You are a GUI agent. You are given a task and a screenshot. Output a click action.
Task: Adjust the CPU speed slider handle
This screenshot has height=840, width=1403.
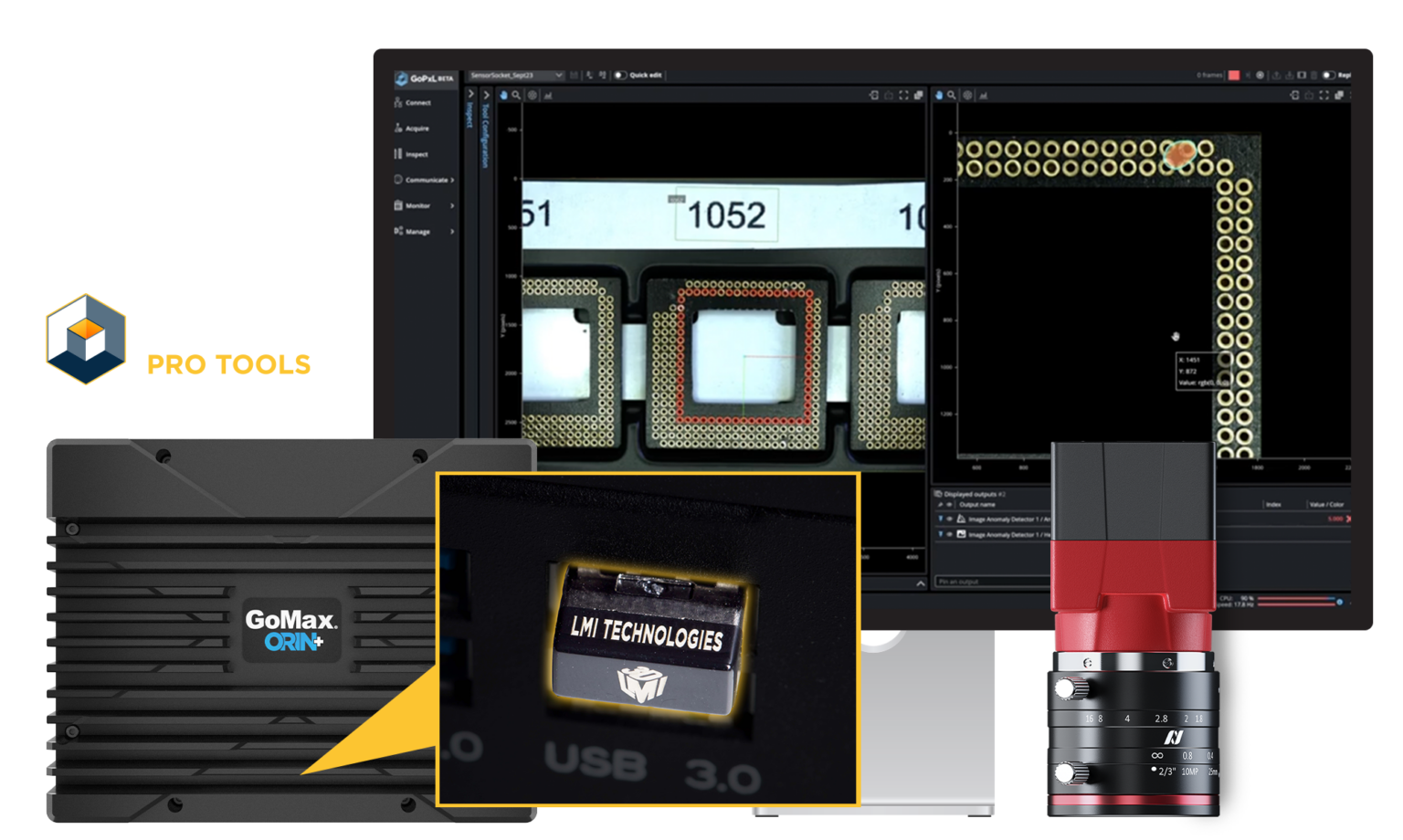(x=1340, y=602)
